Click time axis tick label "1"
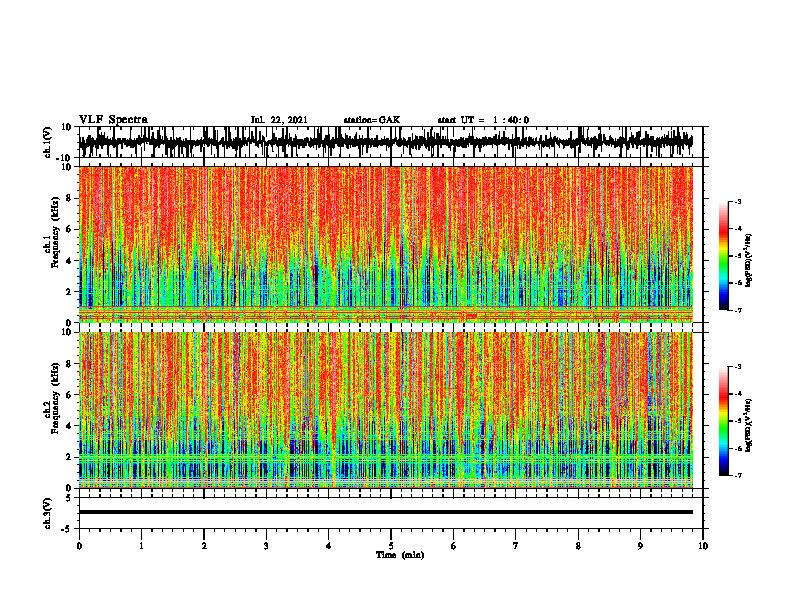Image resolution: width=792 pixels, height=612 pixels. (x=141, y=546)
